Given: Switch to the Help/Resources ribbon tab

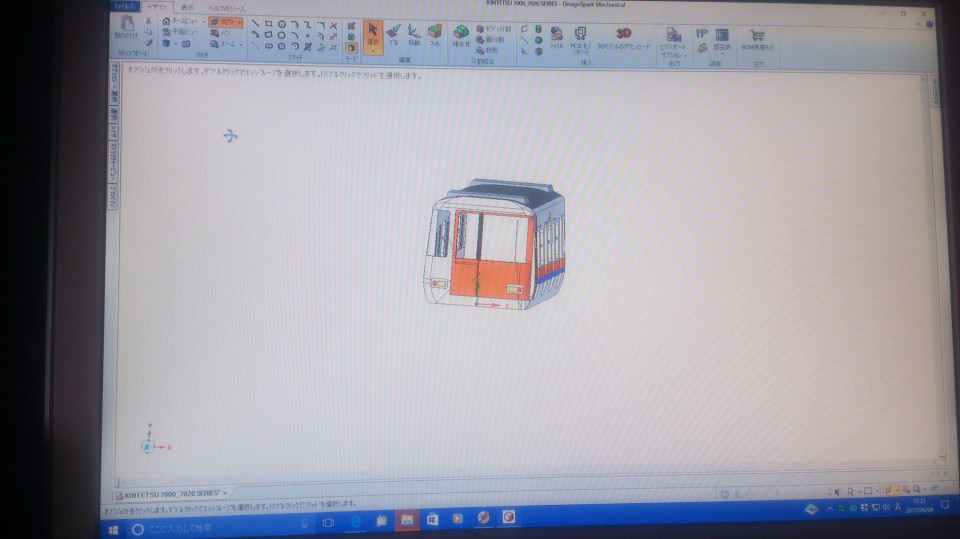Looking at the screenshot, I should point(227,9).
